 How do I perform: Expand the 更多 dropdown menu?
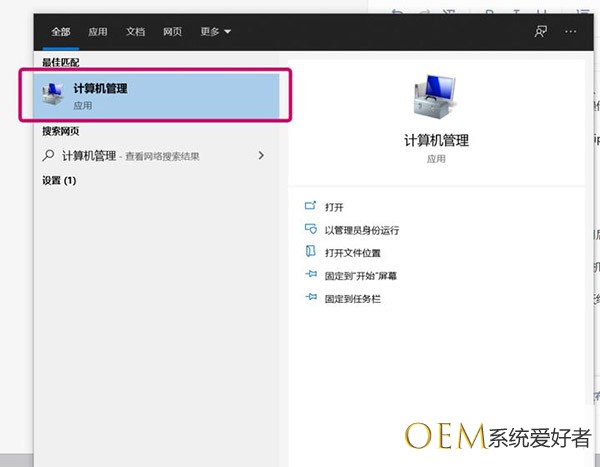point(215,31)
